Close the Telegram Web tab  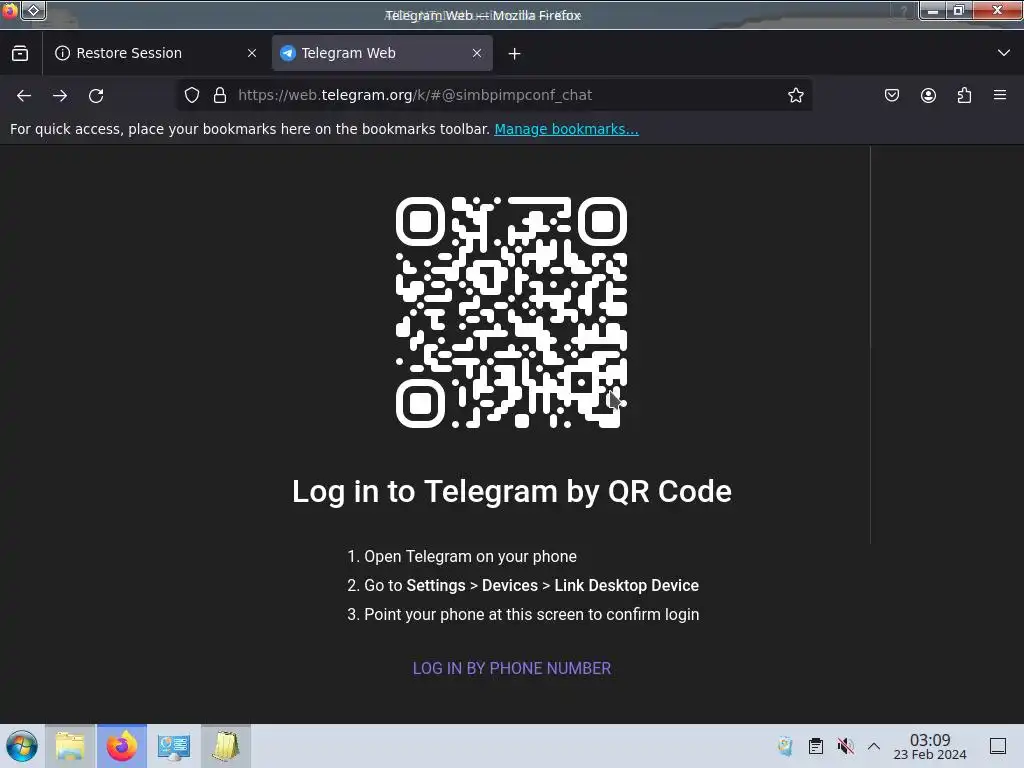477,53
